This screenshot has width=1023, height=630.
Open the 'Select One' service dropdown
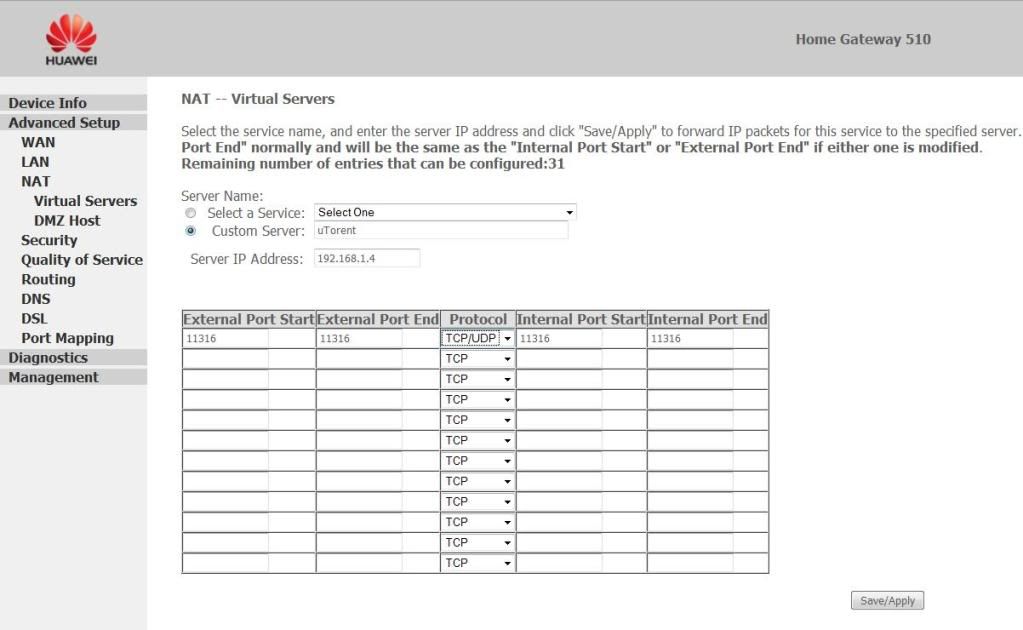coord(445,213)
